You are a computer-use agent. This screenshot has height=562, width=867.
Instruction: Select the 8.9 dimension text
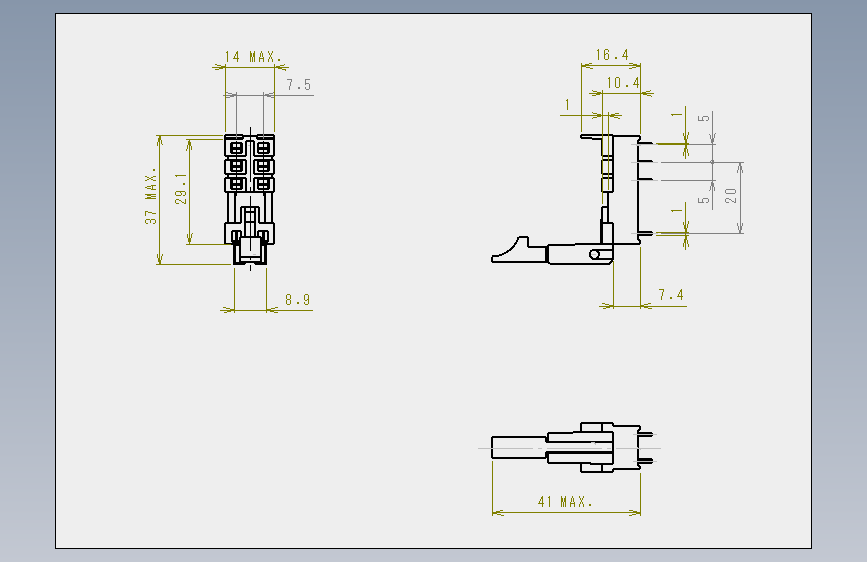[297, 300]
